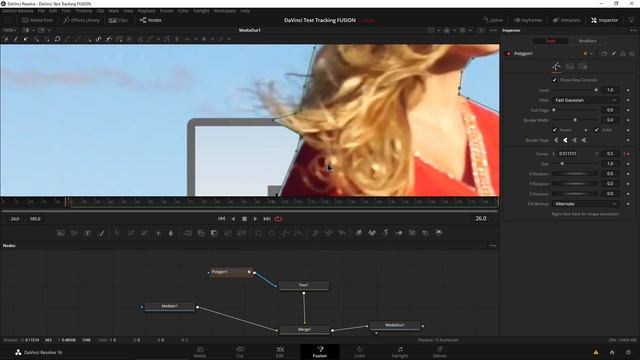640x360 pixels.
Task: Toggle the Solid checkbox
Action: (596, 130)
